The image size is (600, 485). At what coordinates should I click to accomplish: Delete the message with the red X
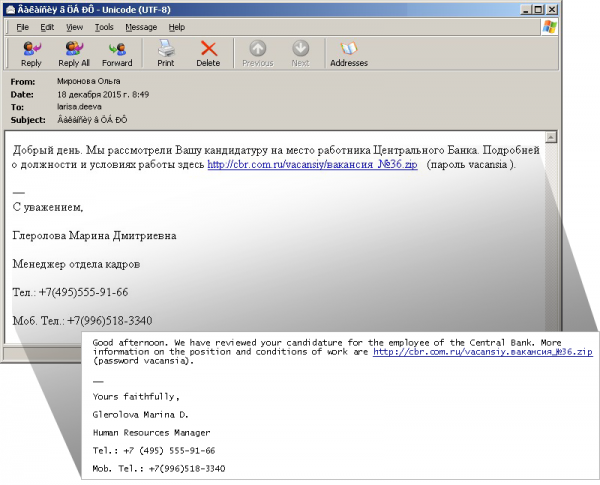(x=208, y=54)
